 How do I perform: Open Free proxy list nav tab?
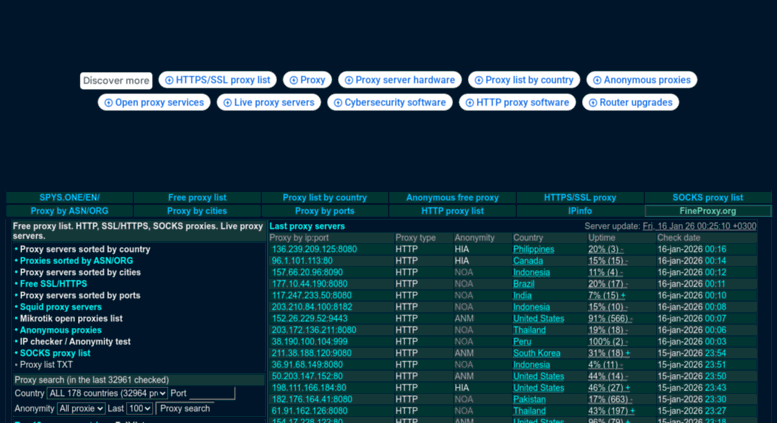(x=197, y=198)
